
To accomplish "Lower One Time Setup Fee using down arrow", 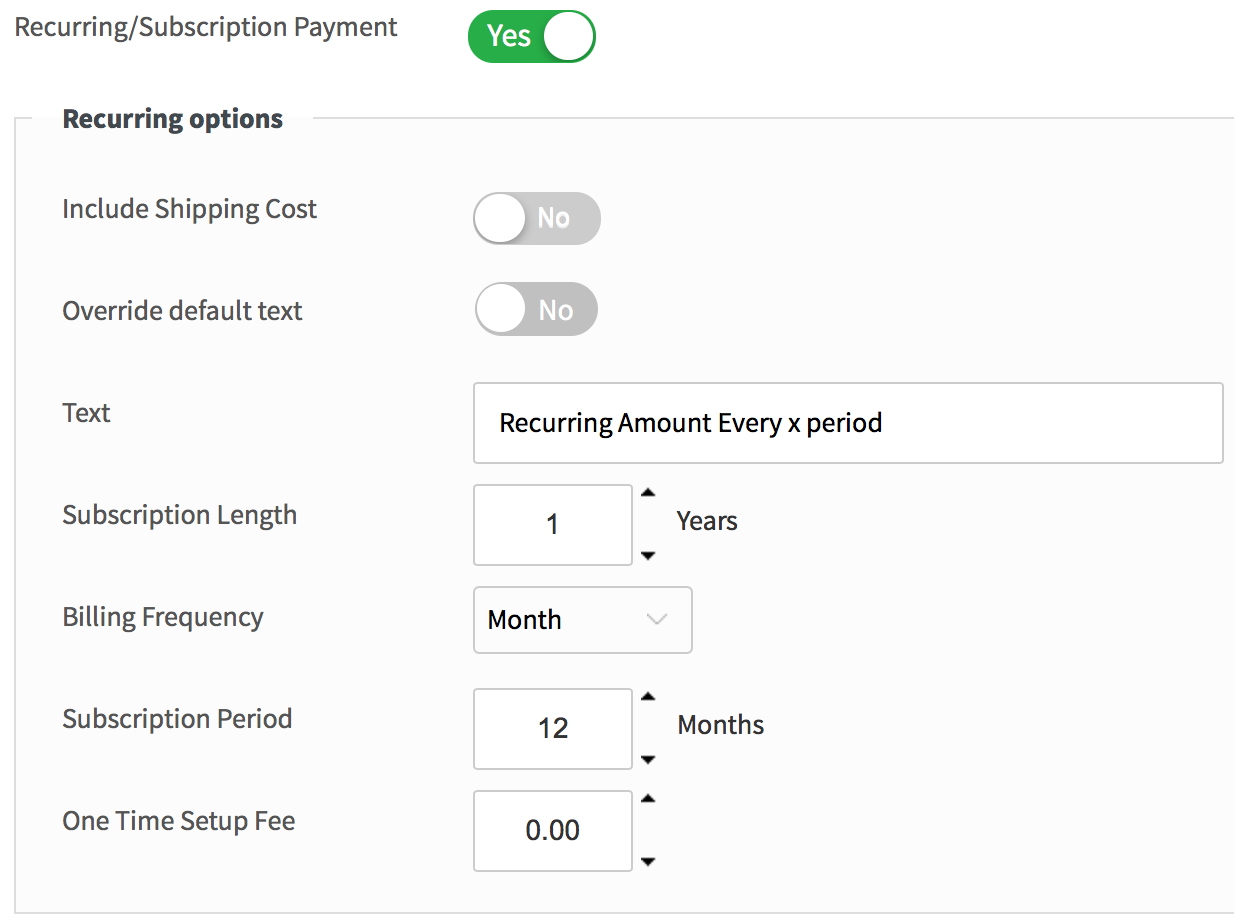I will coord(648,861).
